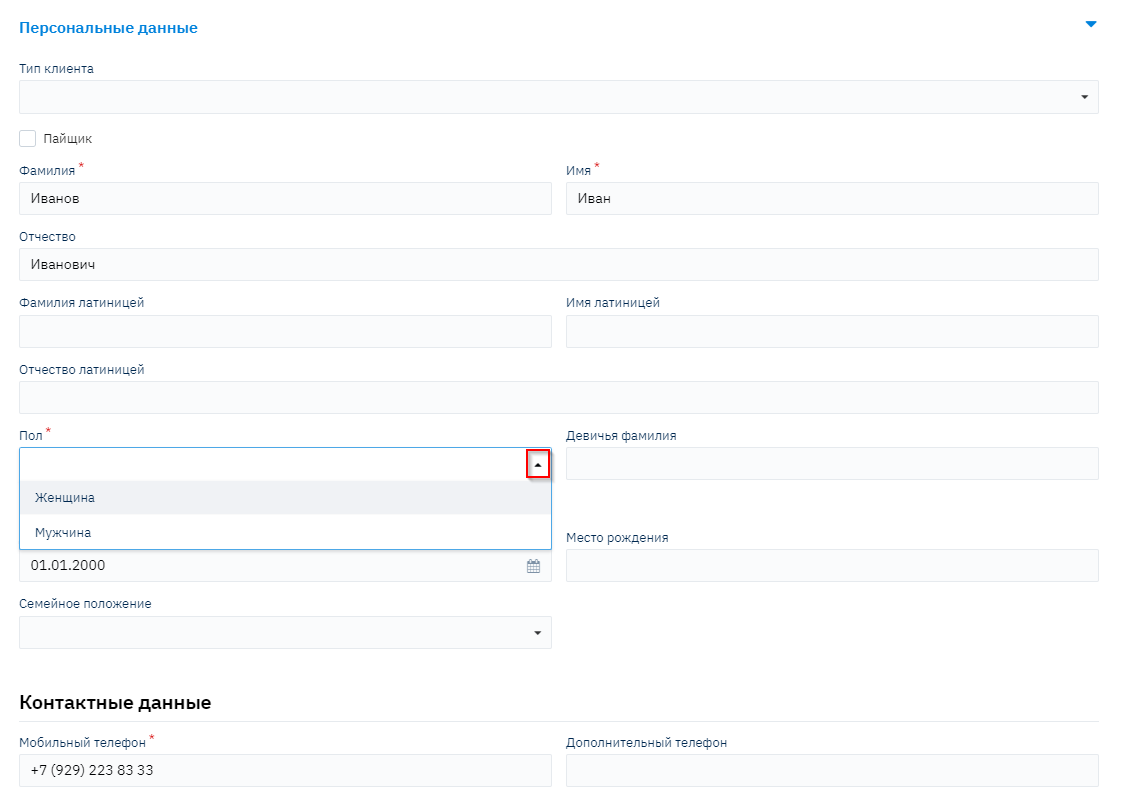Click the birth date field 01.01.2000
Viewport: 1137px width, 797px height.
[x=270, y=566]
